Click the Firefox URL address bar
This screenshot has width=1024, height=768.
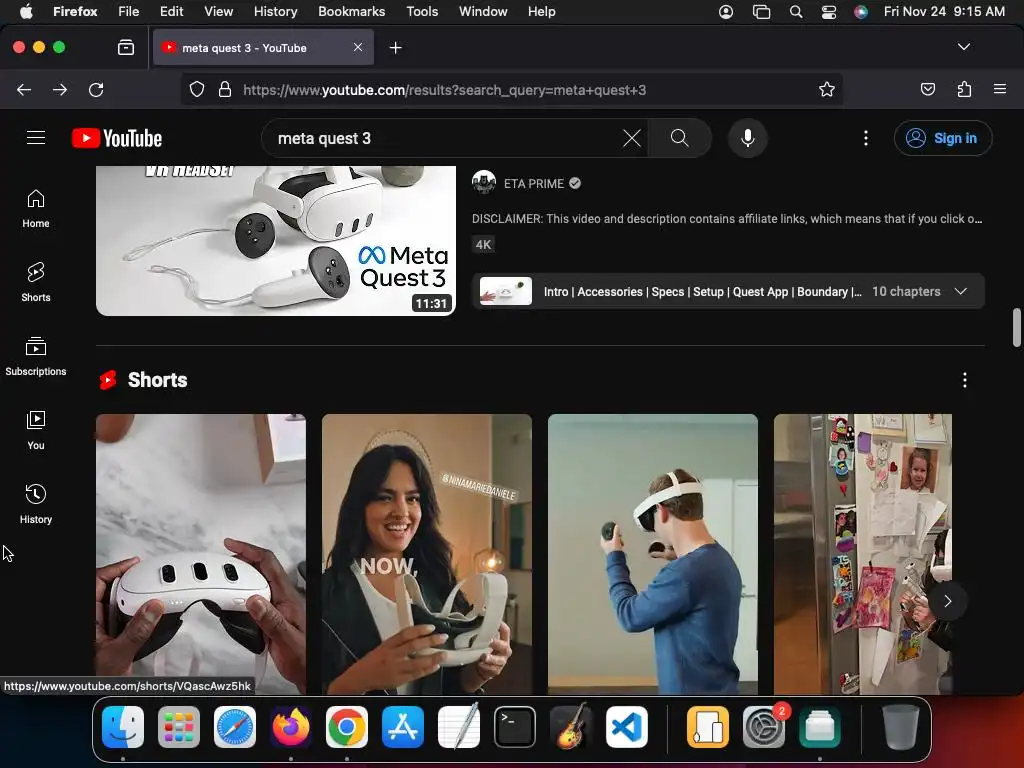509,89
